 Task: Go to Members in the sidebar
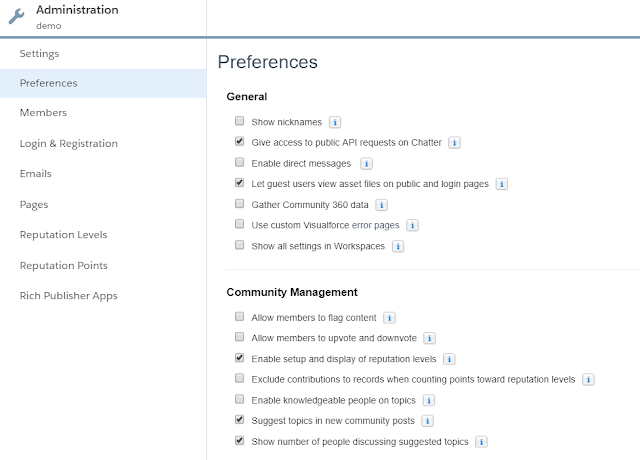pyautogui.click(x=44, y=113)
